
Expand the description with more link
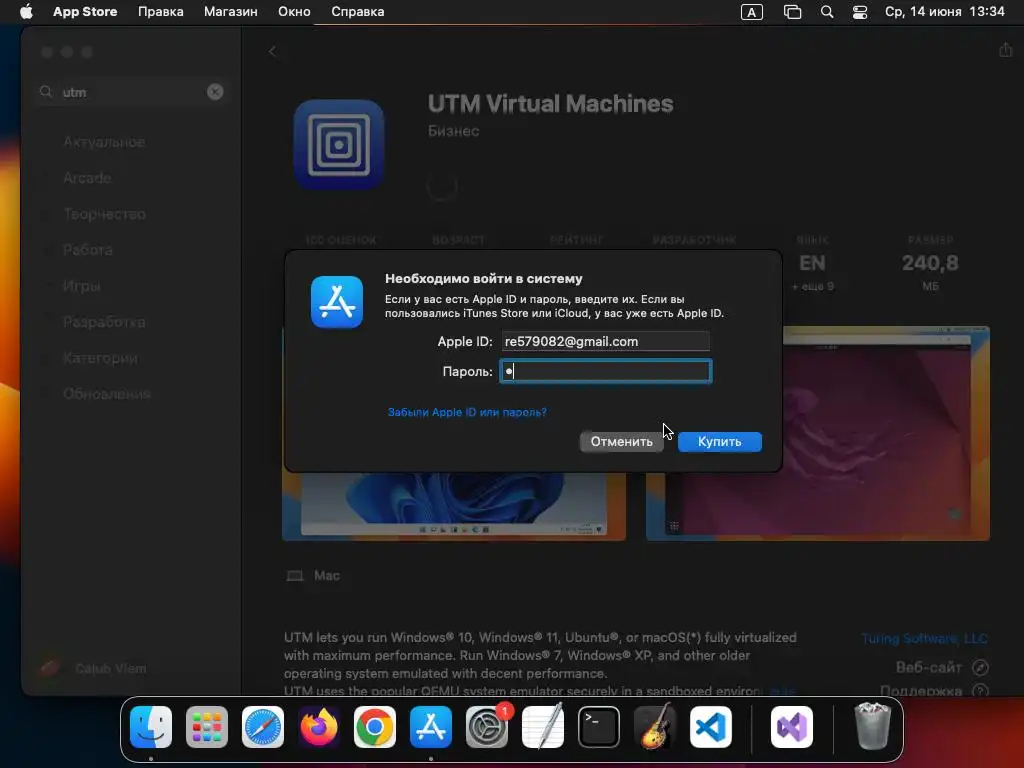(783, 691)
